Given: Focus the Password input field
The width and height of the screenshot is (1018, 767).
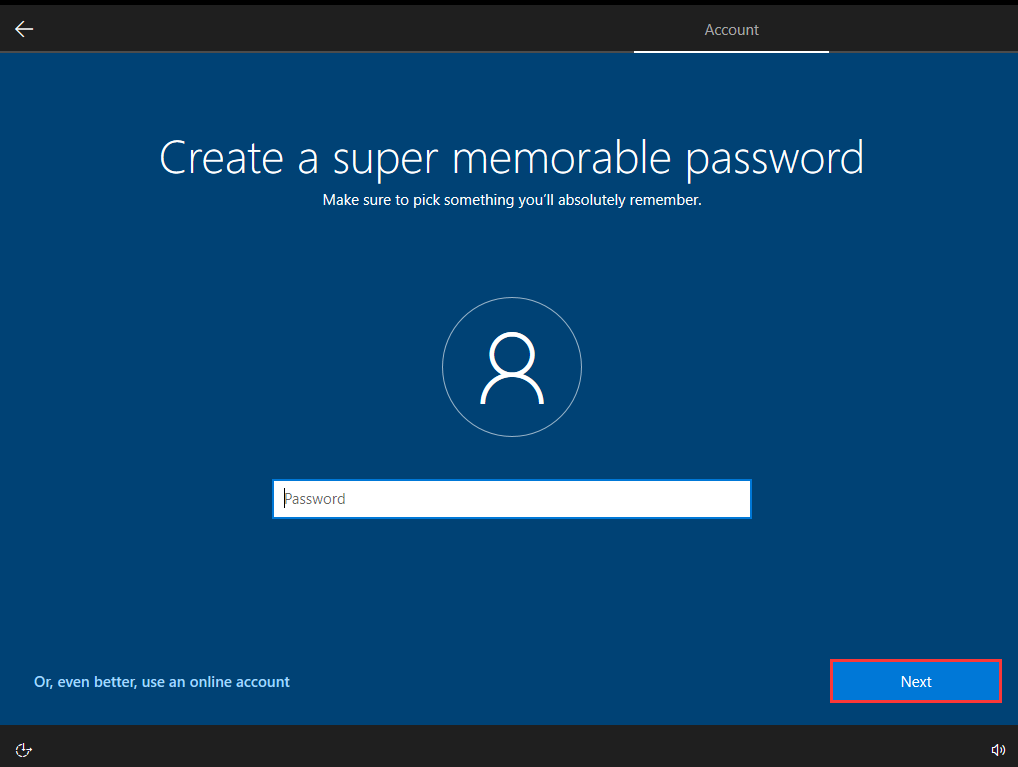Looking at the screenshot, I should tap(512, 499).
